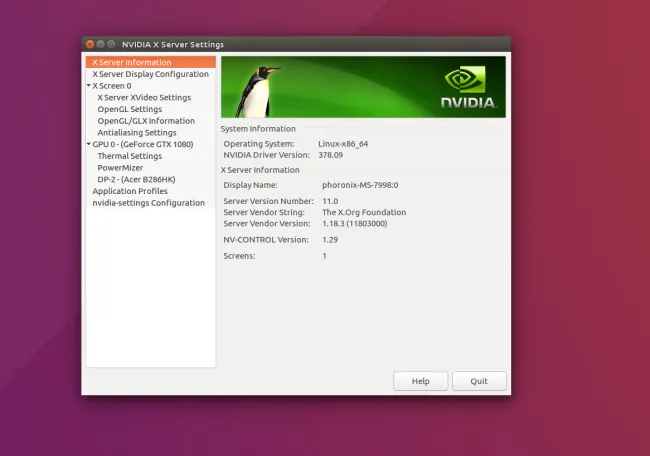Select the X Screen 0 entry
This screenshot has width=650, height=456.
tap(112, 86)
